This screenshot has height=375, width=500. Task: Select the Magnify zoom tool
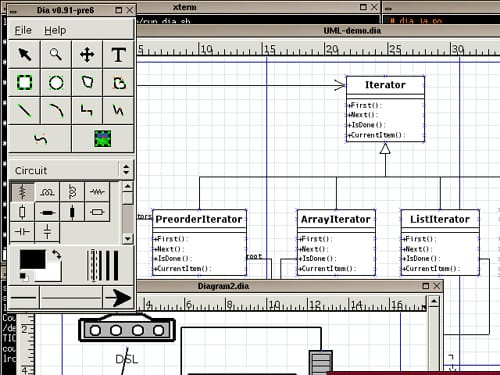[x=56, y=54]
